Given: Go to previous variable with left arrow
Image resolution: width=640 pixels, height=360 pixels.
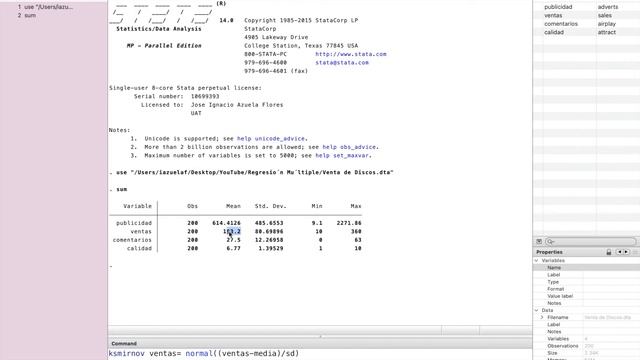Looking at the screenshot, I should coord(619,252).
